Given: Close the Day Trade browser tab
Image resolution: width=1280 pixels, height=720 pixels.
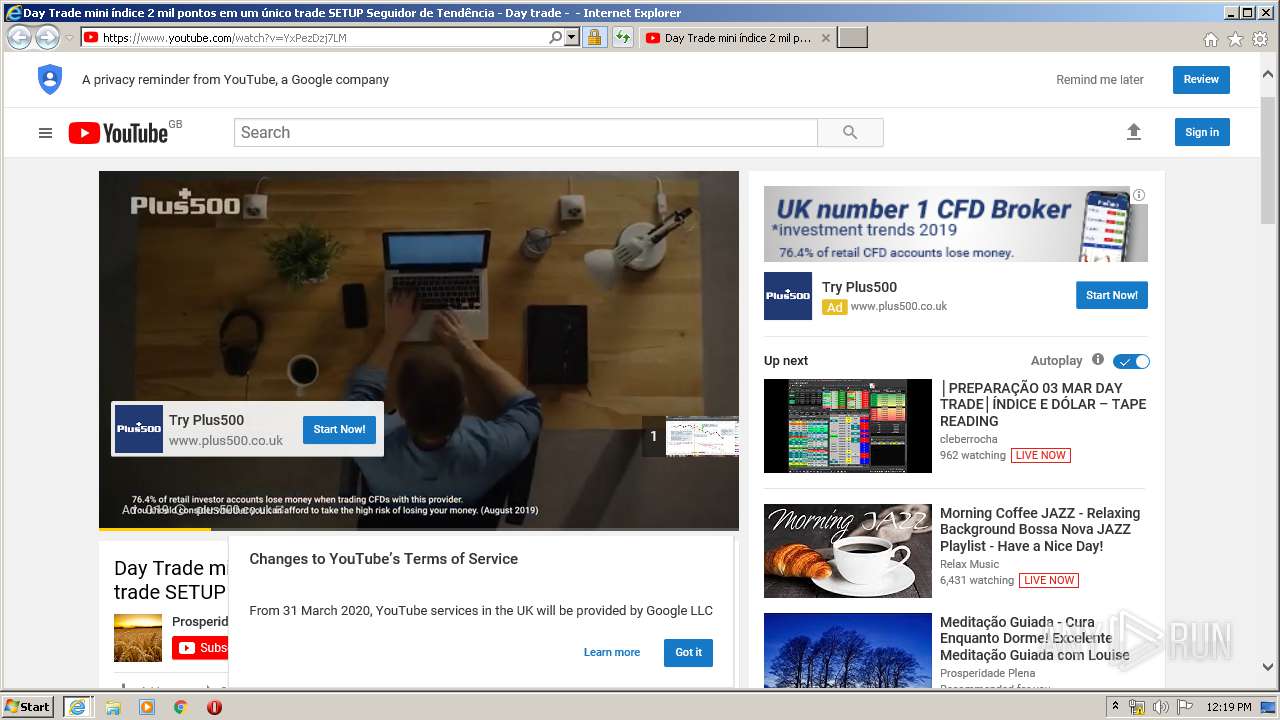Looking at the screenshot, I should (x=825, y=38).
